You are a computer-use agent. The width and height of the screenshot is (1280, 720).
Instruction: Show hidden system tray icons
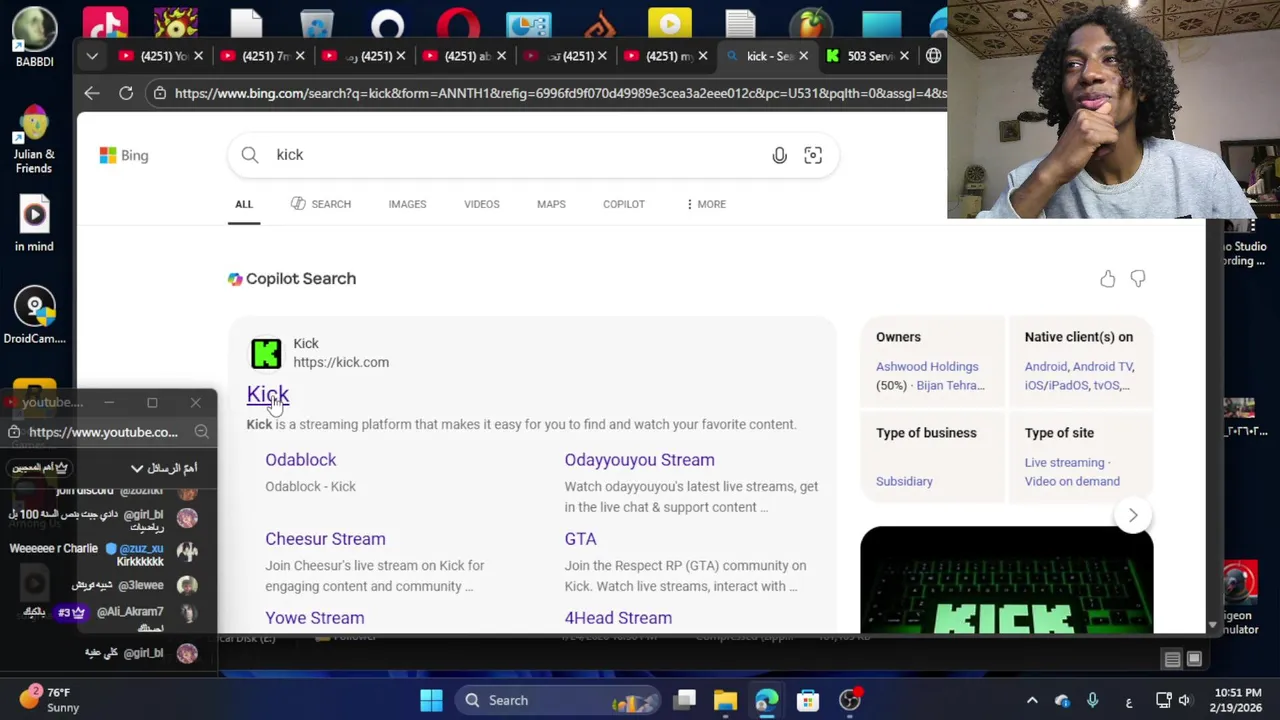1032,700
